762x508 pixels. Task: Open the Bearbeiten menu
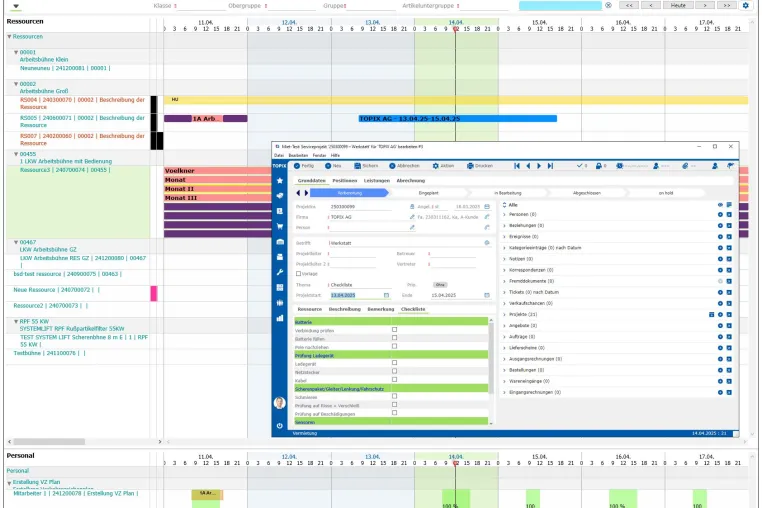coord(298,156)
